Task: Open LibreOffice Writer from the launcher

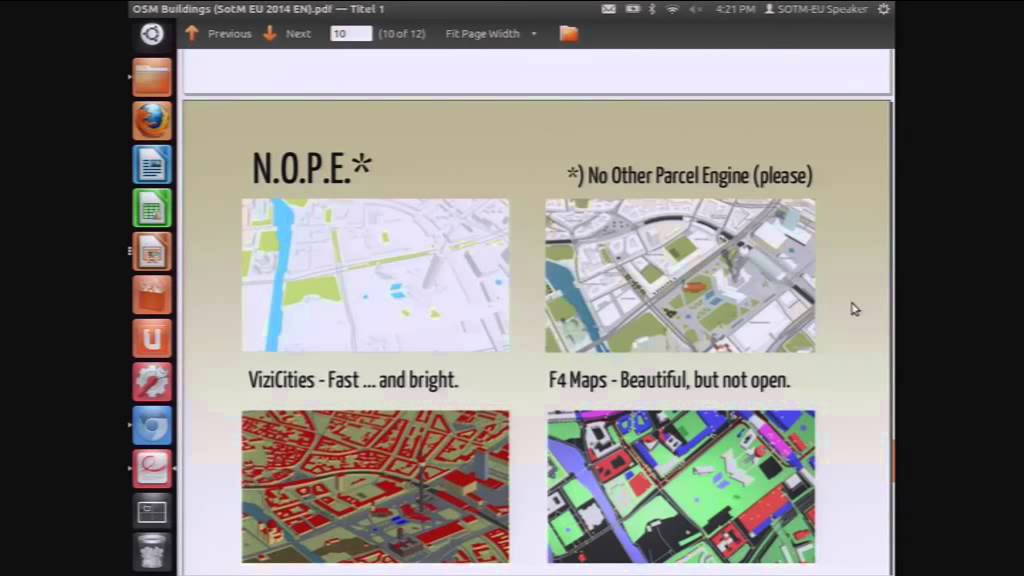Action: 152,165
